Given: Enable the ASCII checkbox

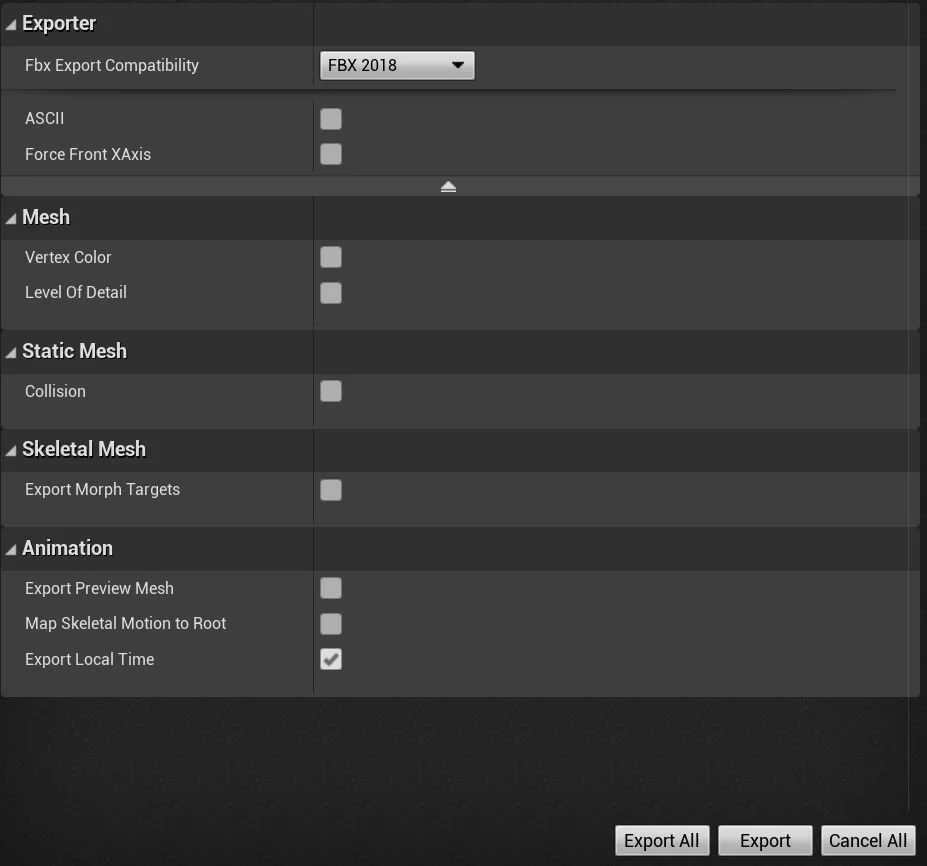Looking at the screenshot, I should pyautogui.click(x=331, y=118).
